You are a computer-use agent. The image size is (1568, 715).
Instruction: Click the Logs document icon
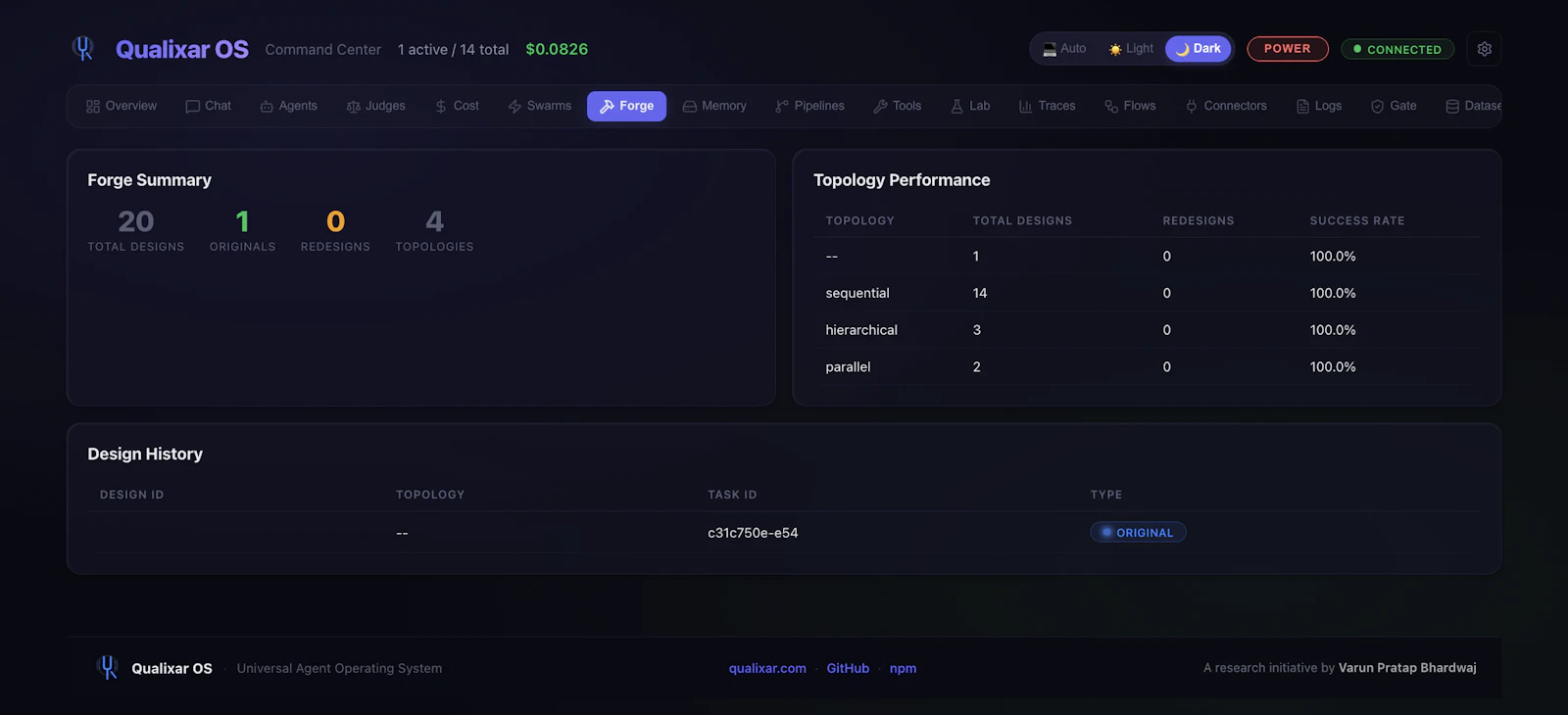click(x=1302, y=107)
